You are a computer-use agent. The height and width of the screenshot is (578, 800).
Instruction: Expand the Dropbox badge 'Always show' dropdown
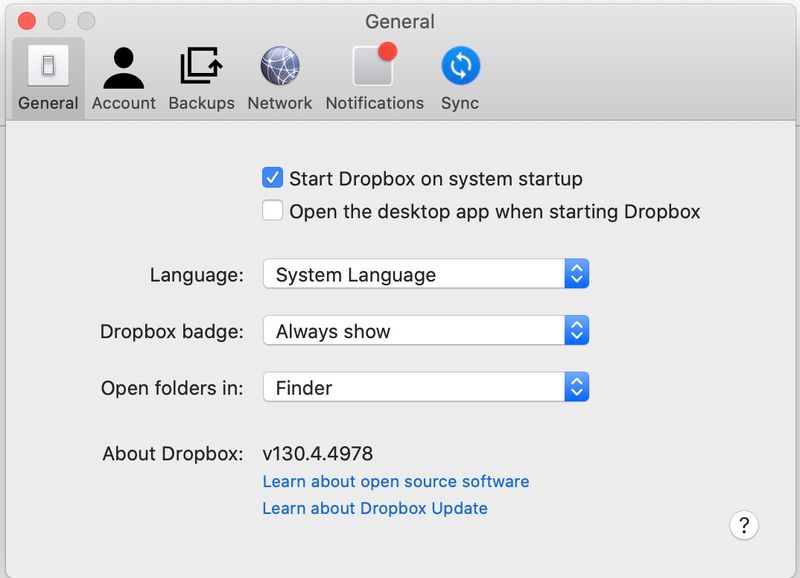click(x=426, y=331)
